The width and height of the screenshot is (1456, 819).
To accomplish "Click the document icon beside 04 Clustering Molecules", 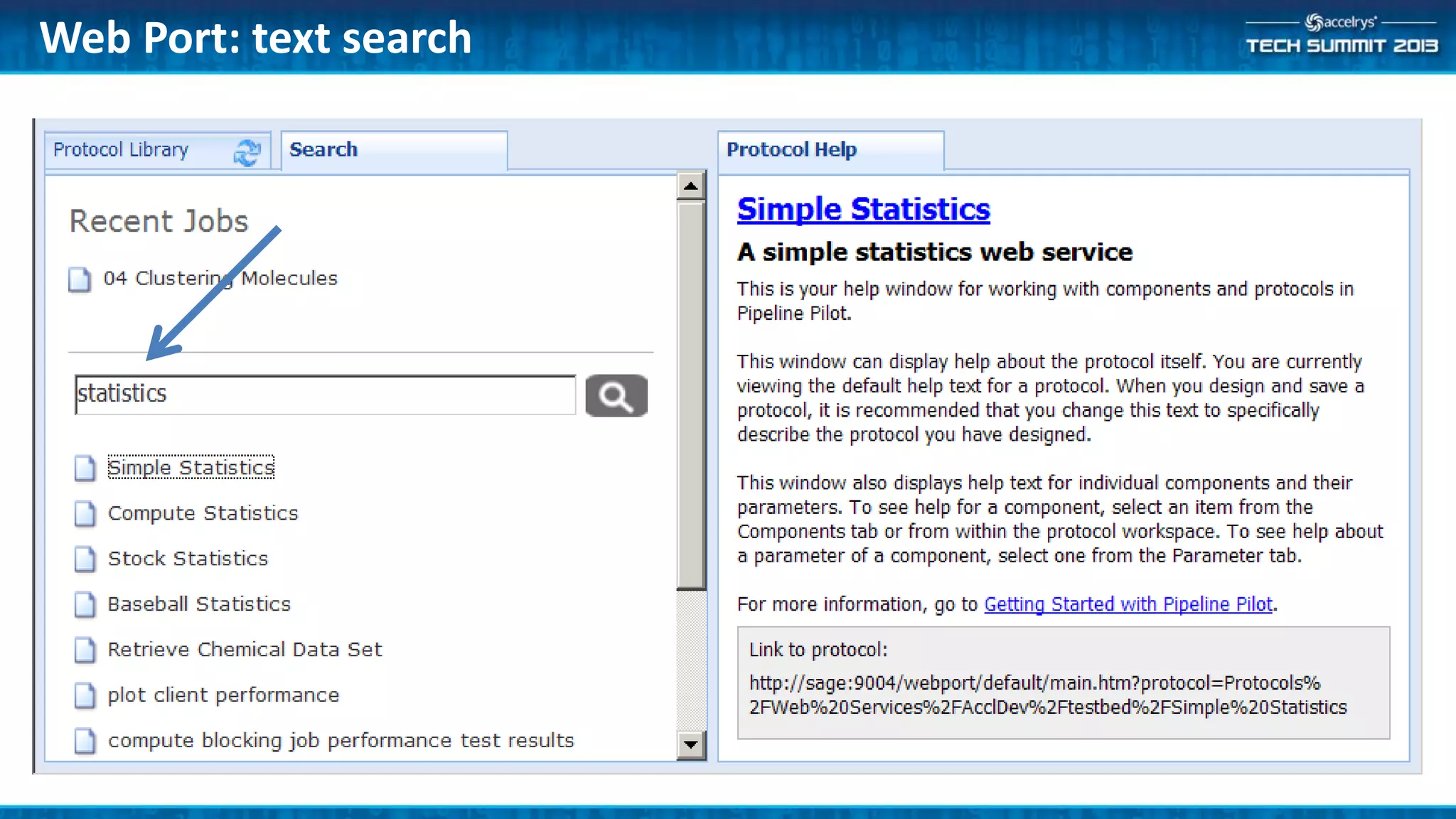I will [80, 279].
